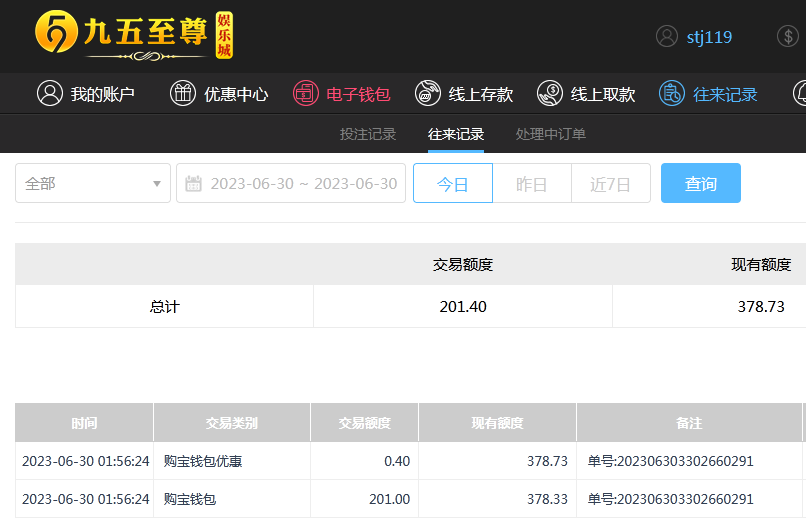This screenshot has width=806, height=530.
Task: Select the 昨日 date filter
Action: point(531,184)
